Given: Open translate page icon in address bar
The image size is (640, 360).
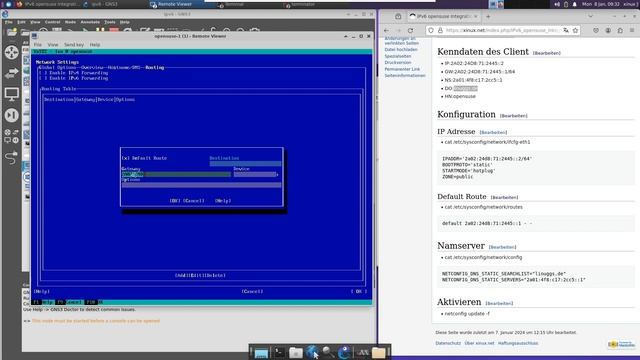Looking at the screenshot, I should tap(566, 31).
